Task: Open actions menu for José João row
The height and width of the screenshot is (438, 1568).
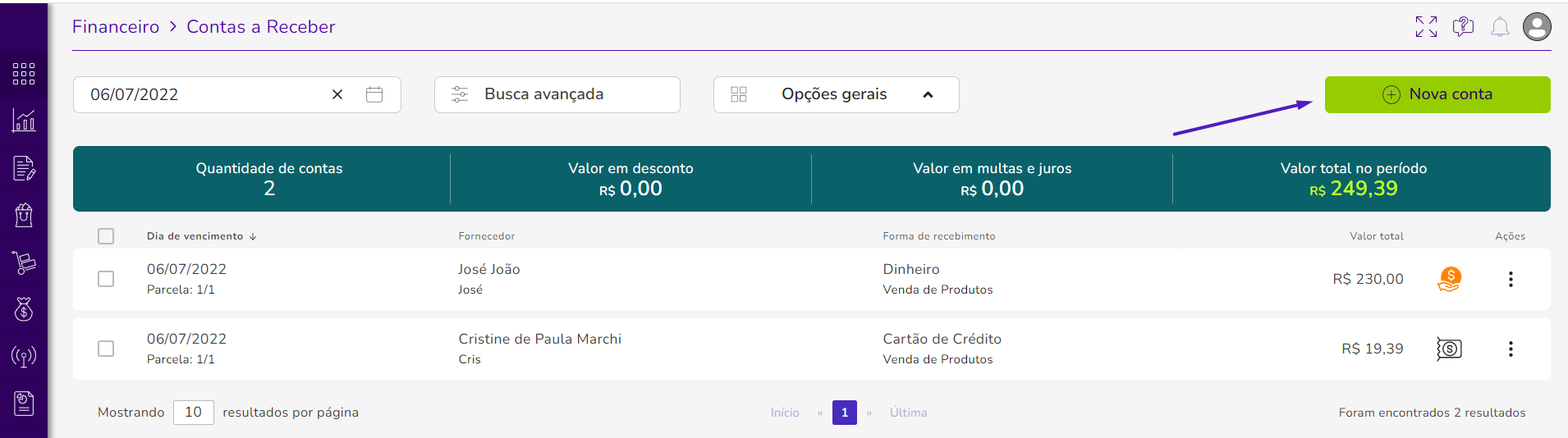Action: click(x=1511, y=279)
